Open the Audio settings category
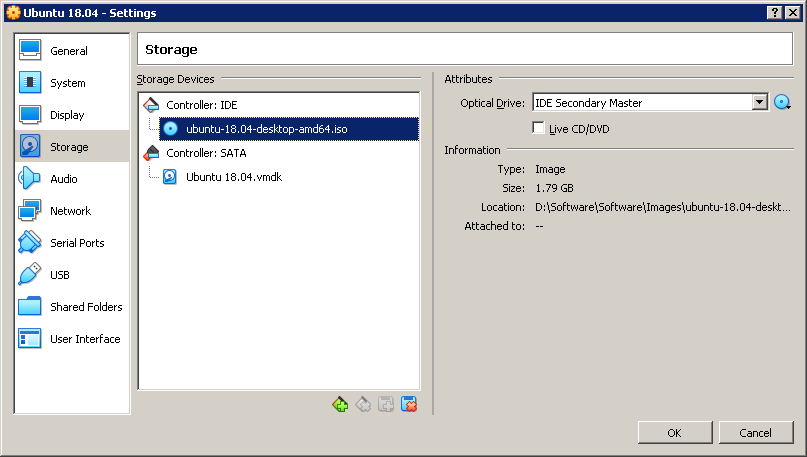Screen dimensions: 807x457 tap(72, 178)
